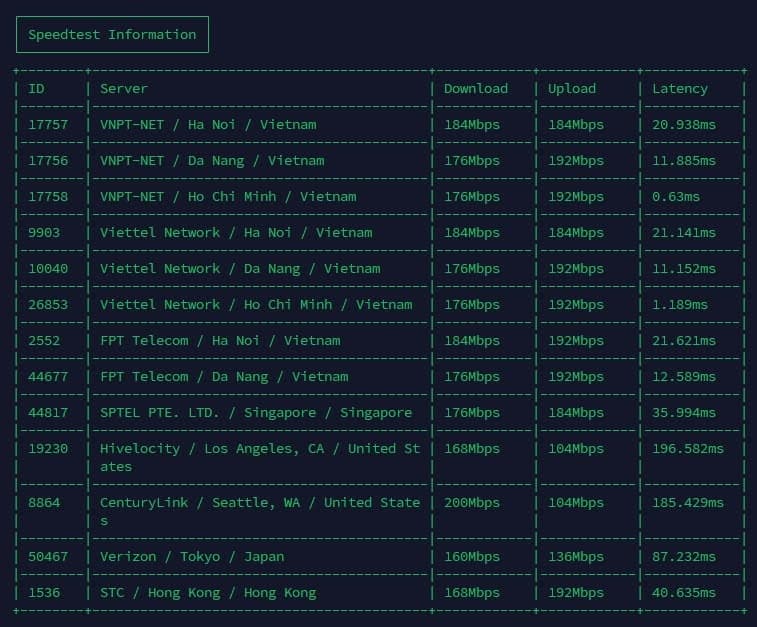Click download 184Mbps in VNPT-NET Ha Noi row
This screenshot has width=757, height=627.
472,125
